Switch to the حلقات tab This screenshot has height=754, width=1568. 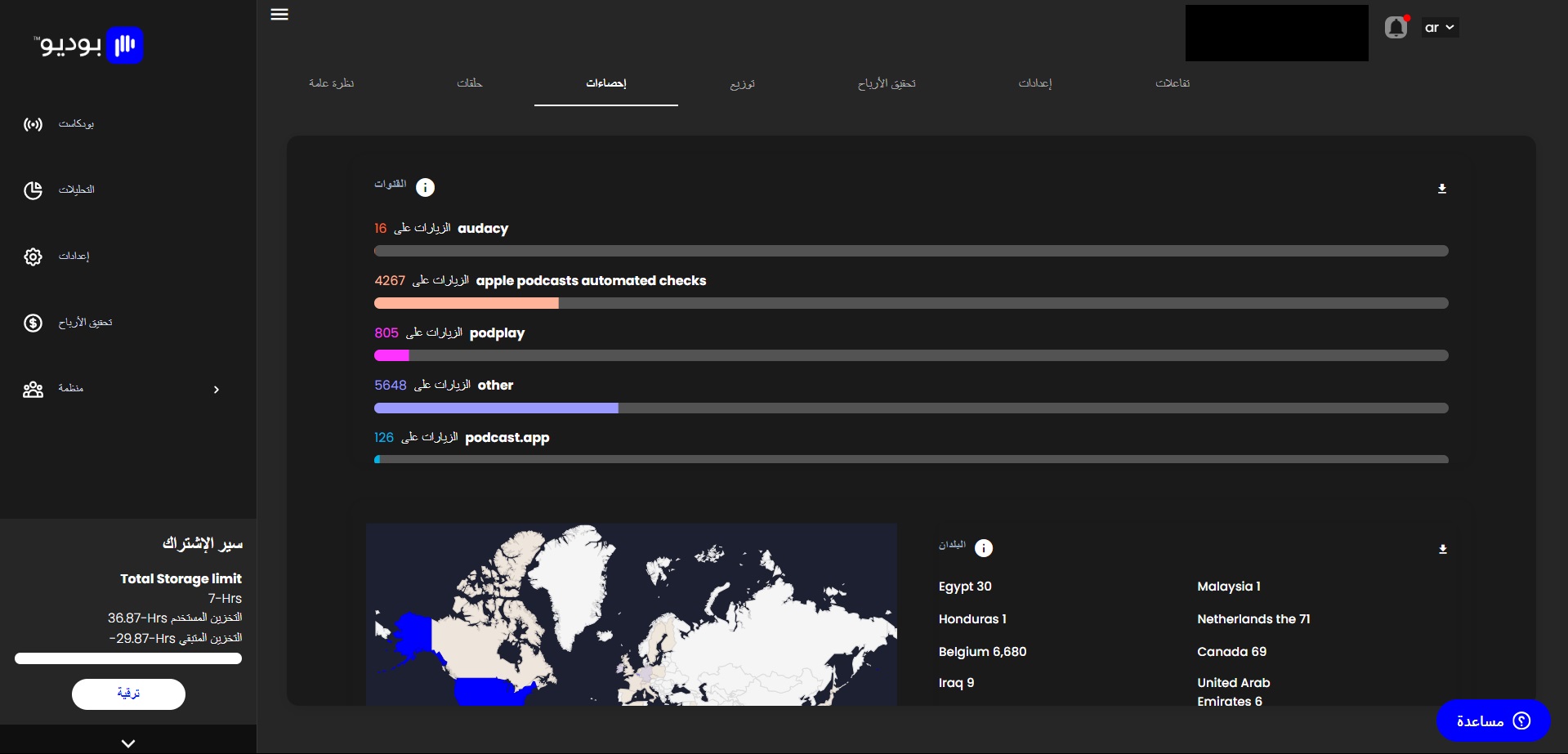tap(469, 83)
